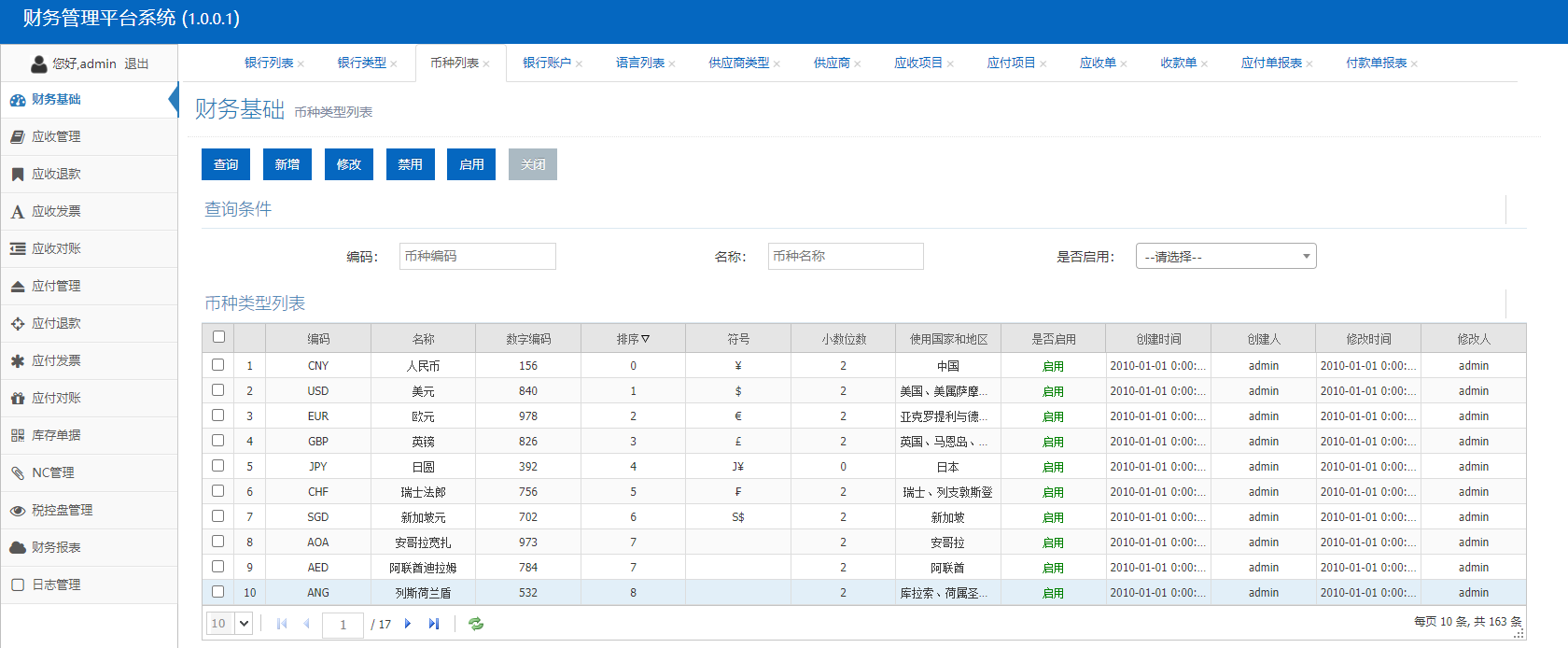Viewport: 1568px width, 648px height.
Task: Check the select-all checkbox in table header
Action: click(218, 337)
